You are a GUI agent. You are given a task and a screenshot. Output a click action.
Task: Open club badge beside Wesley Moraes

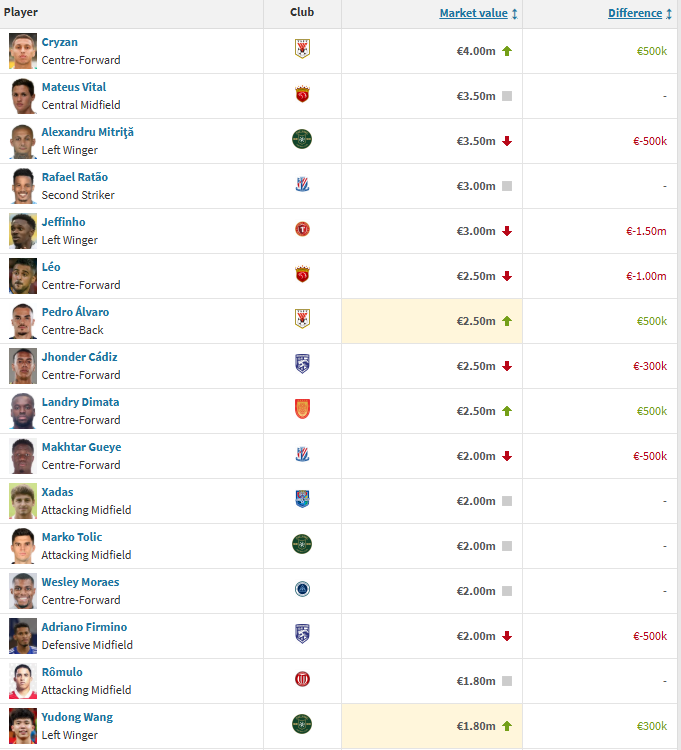[302, 589]
